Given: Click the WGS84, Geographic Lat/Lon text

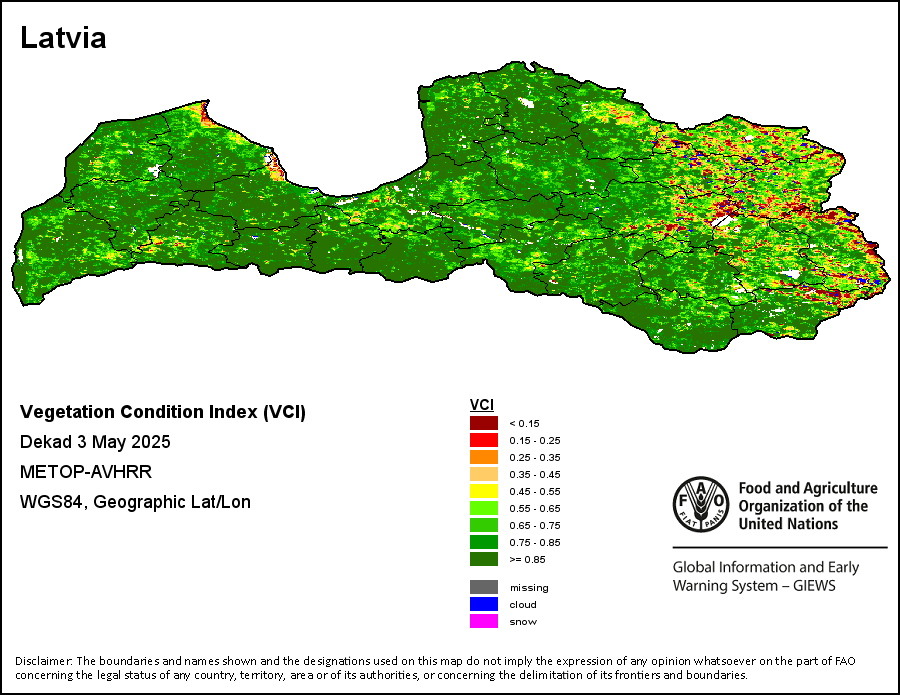Looking at the screenshot, I should coord(135,502).
